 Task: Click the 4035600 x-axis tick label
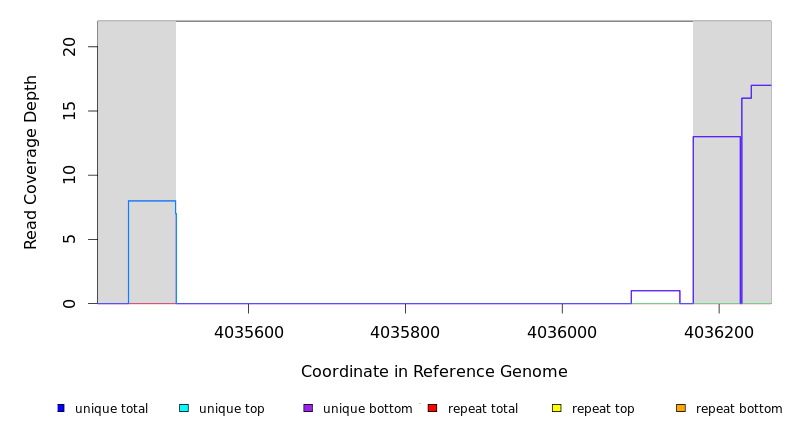tap(248, 331)
